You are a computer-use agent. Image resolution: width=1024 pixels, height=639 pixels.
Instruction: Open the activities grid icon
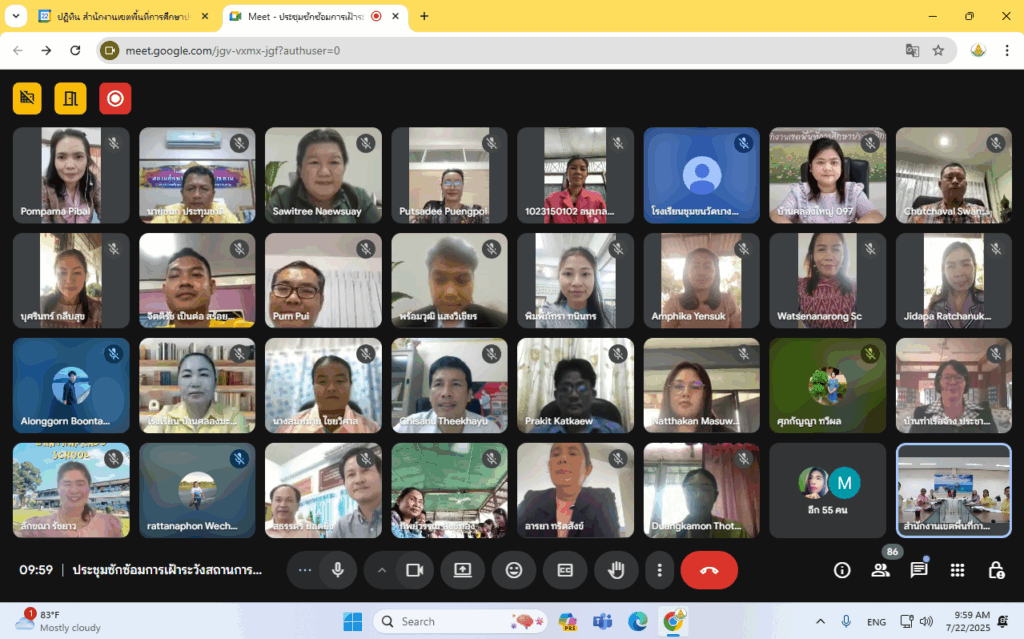coord(957,570)
